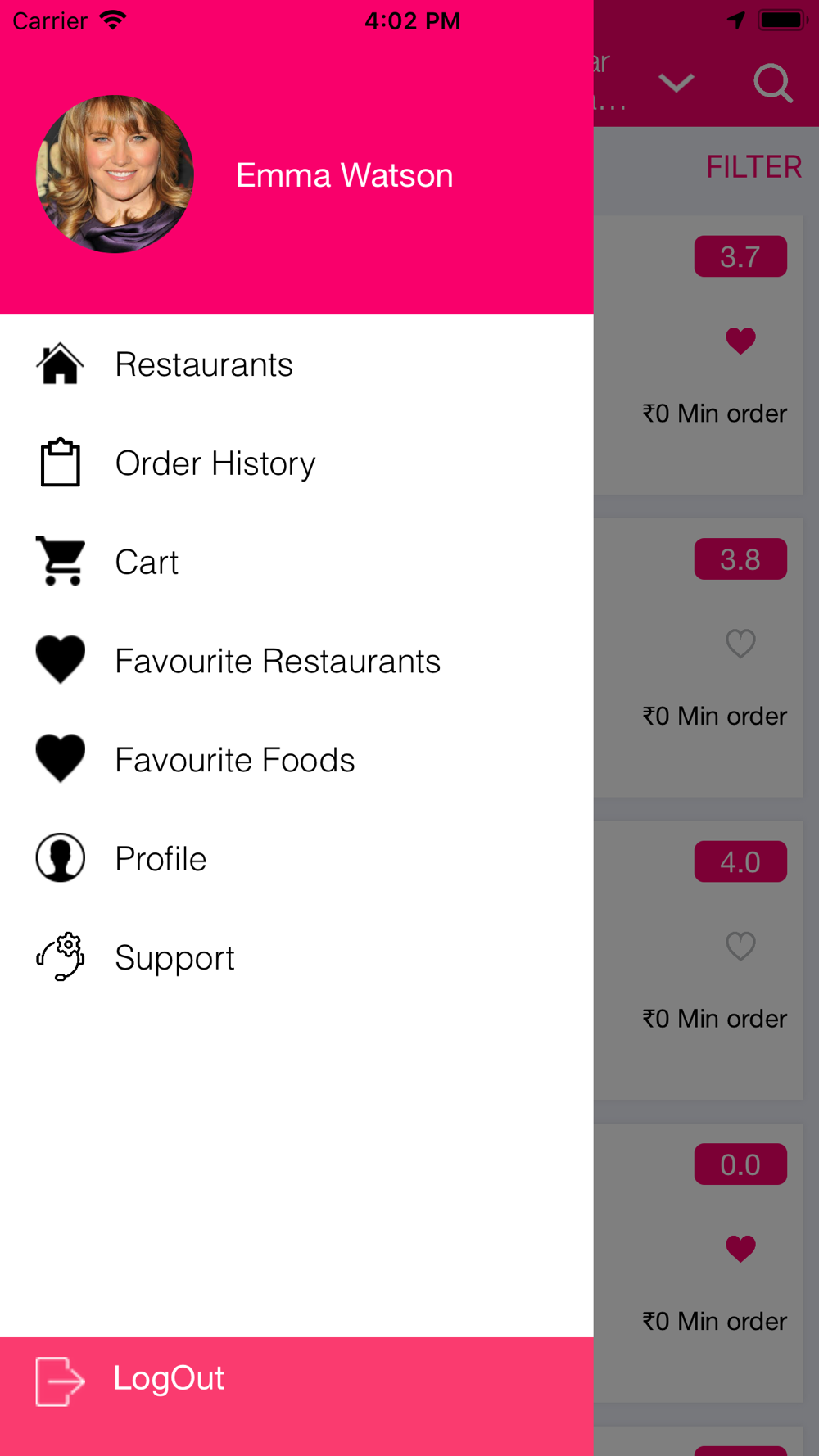Tap the Restaurants home icon
The width and height of the screenshot is (819, 1456).
click(x=60, y=364)
